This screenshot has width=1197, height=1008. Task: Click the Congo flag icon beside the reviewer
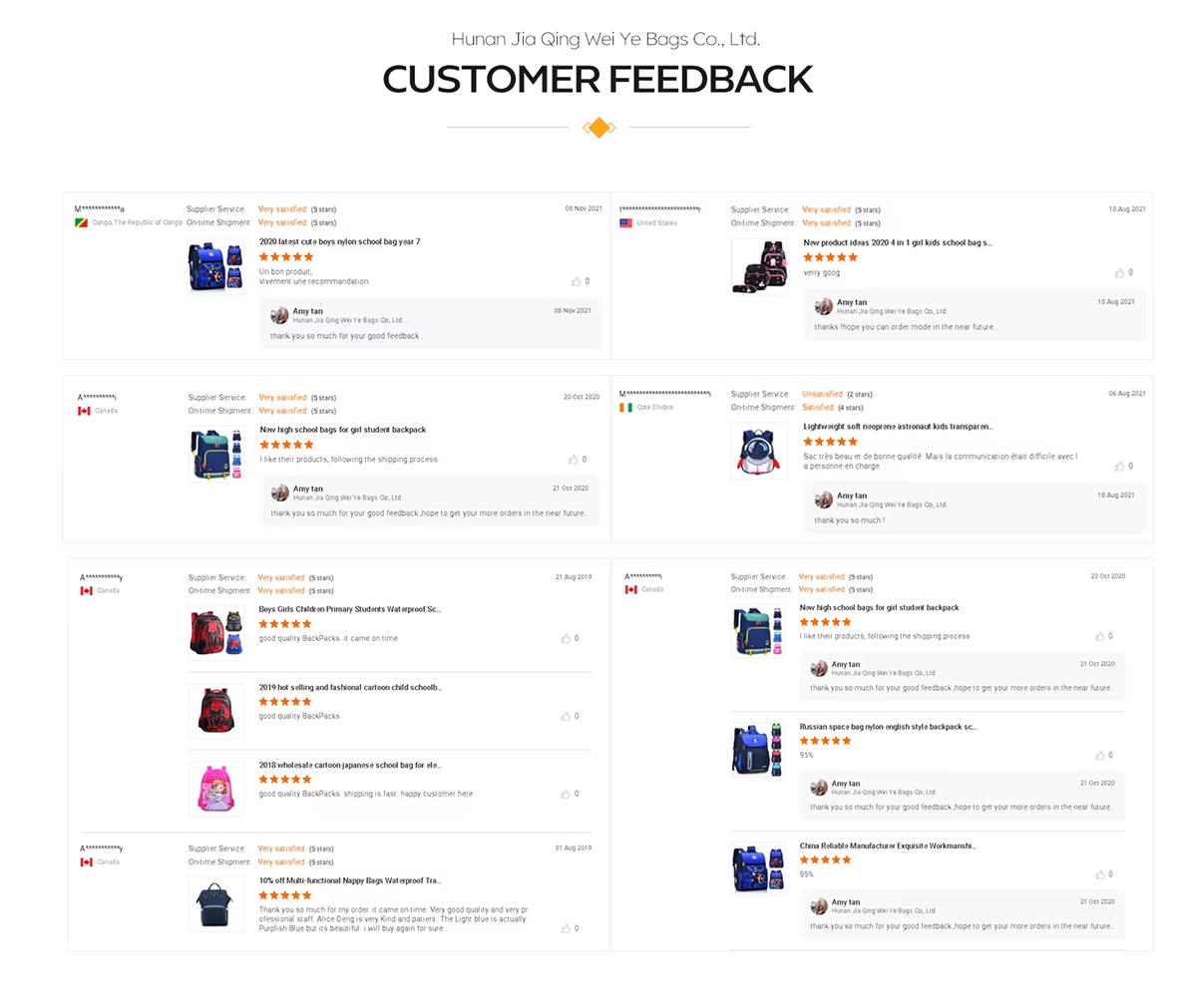(x=81, y=222)
